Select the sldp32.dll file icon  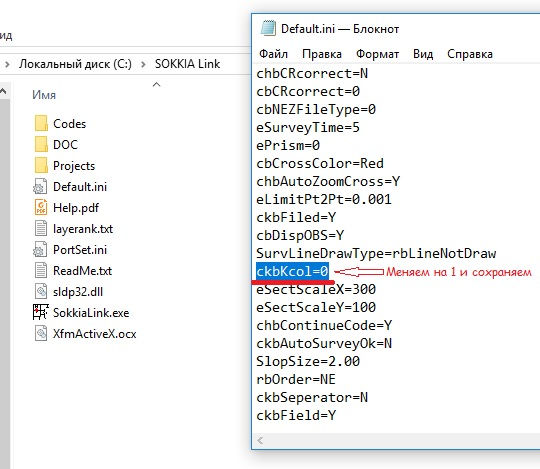(x=41, y=292)
